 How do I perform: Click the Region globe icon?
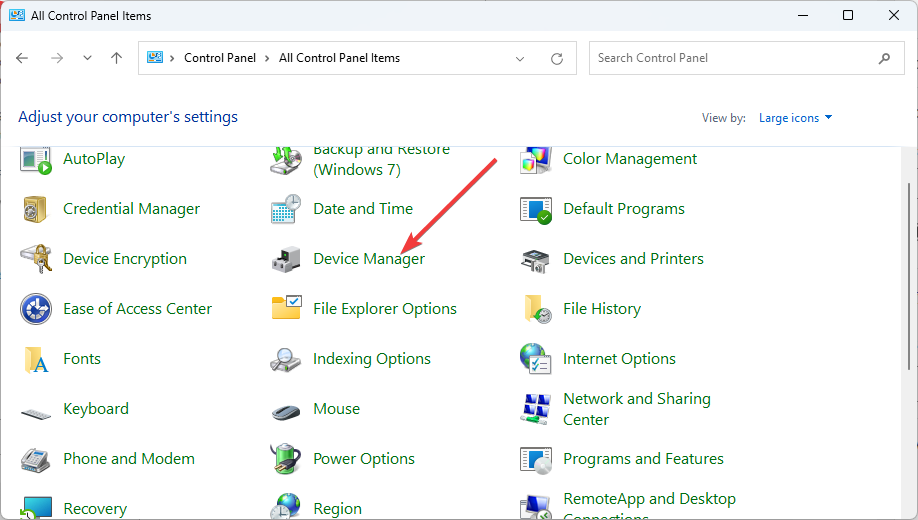286,506
